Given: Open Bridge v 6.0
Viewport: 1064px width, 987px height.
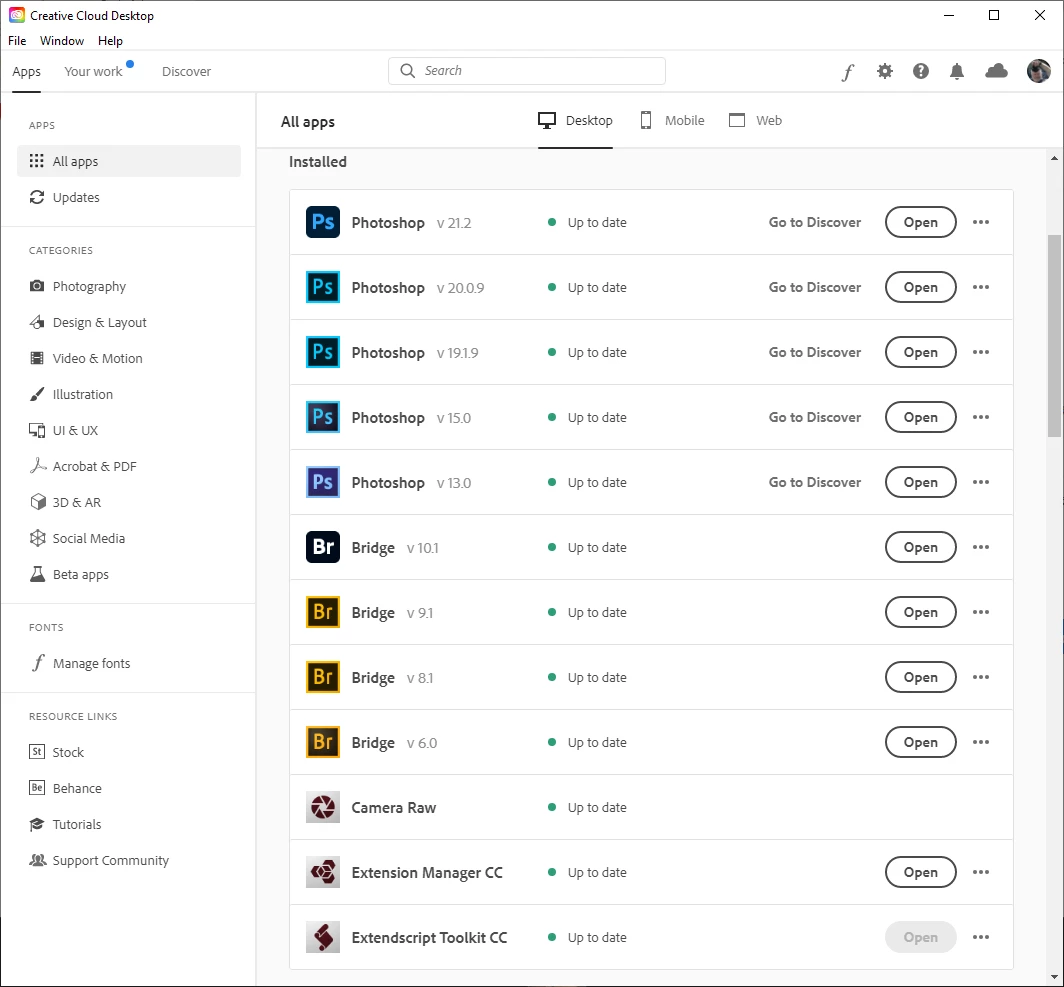Looking at the screenshot, I should point(920,742).
